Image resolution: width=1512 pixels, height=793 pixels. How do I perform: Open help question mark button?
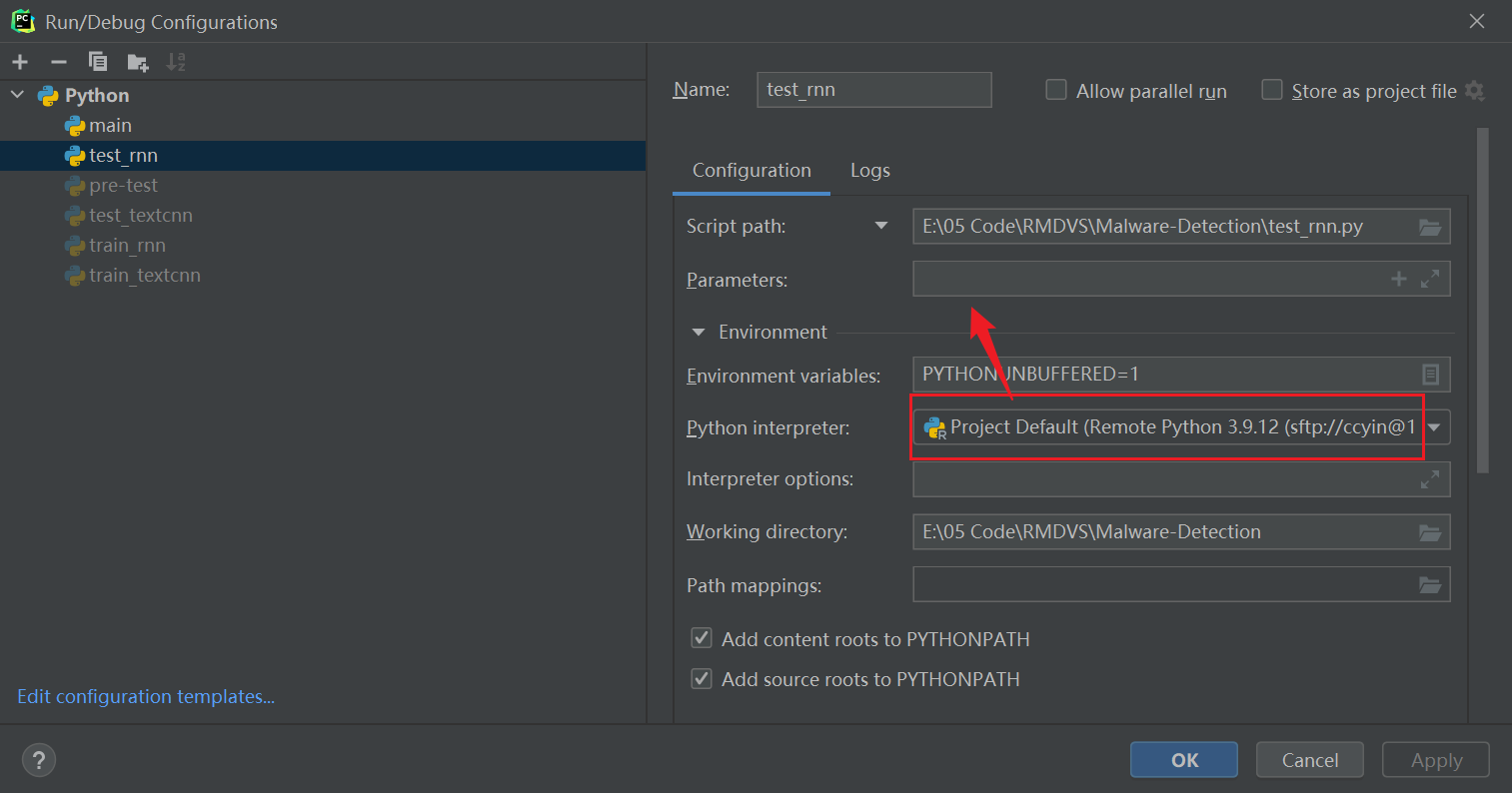click(39, 759)
